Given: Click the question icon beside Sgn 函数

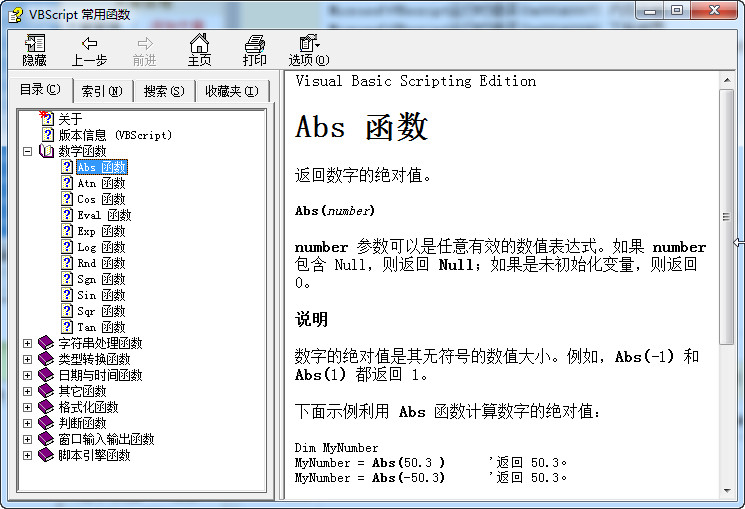Looking at the screenshot, I should [67, 279].
